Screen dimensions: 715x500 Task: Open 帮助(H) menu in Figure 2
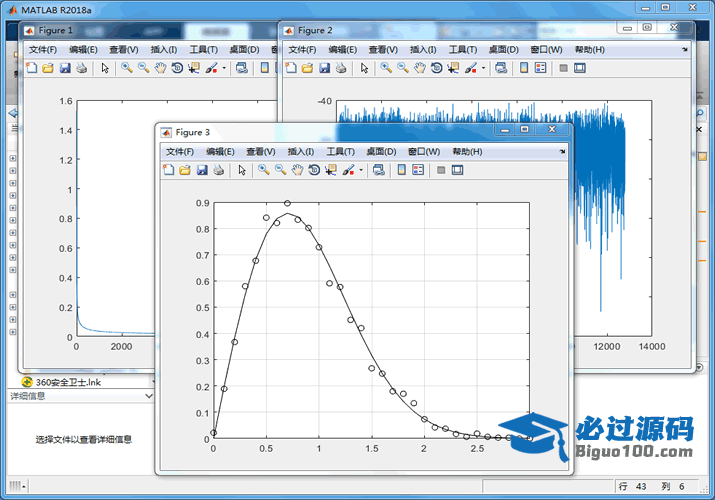pyautogui.click(x=589, y=49)
